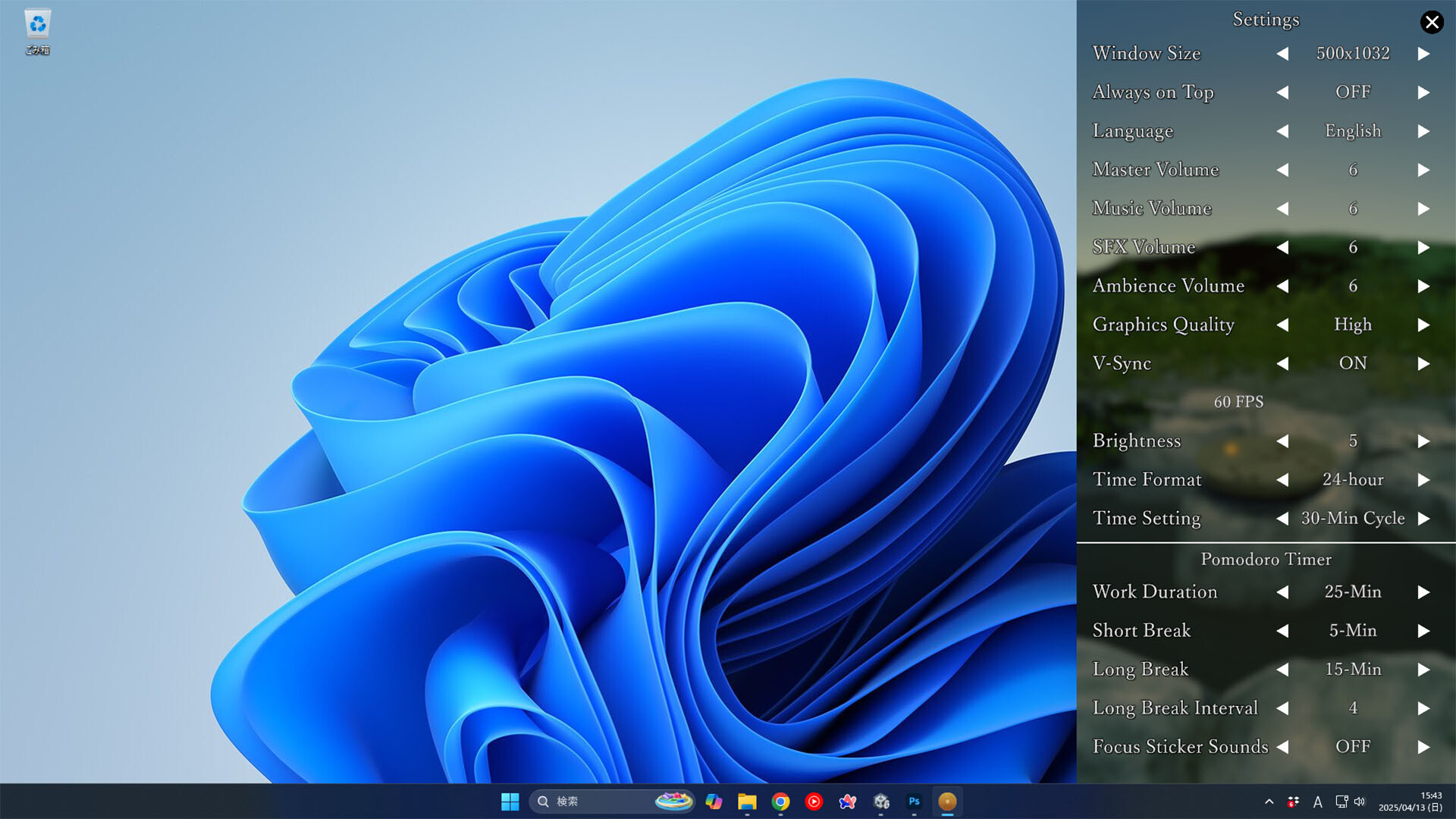Turn on Always on Top
The height and width of the screenshot is (819, 1456).
click(x=1423, y=93)
